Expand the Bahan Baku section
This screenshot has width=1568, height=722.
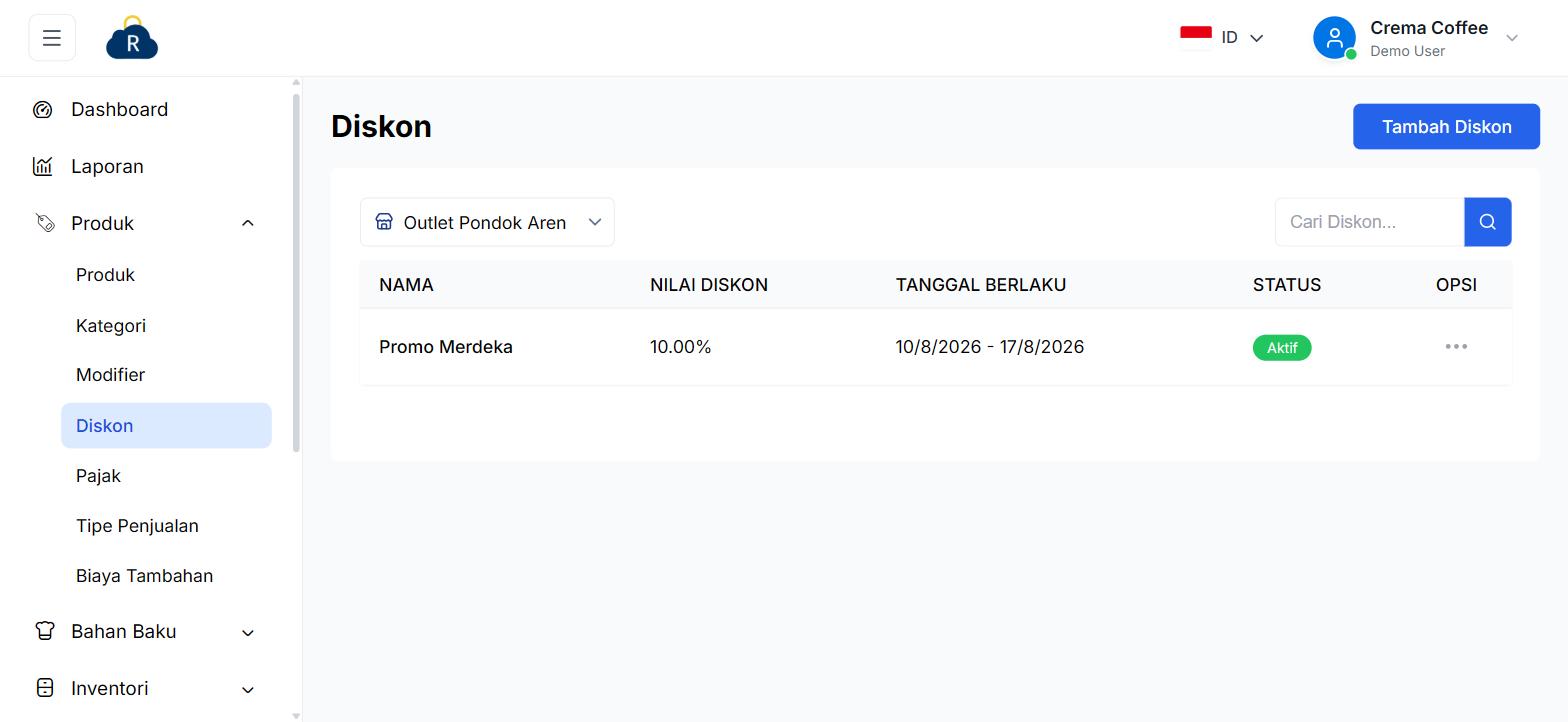pos(248,632)
